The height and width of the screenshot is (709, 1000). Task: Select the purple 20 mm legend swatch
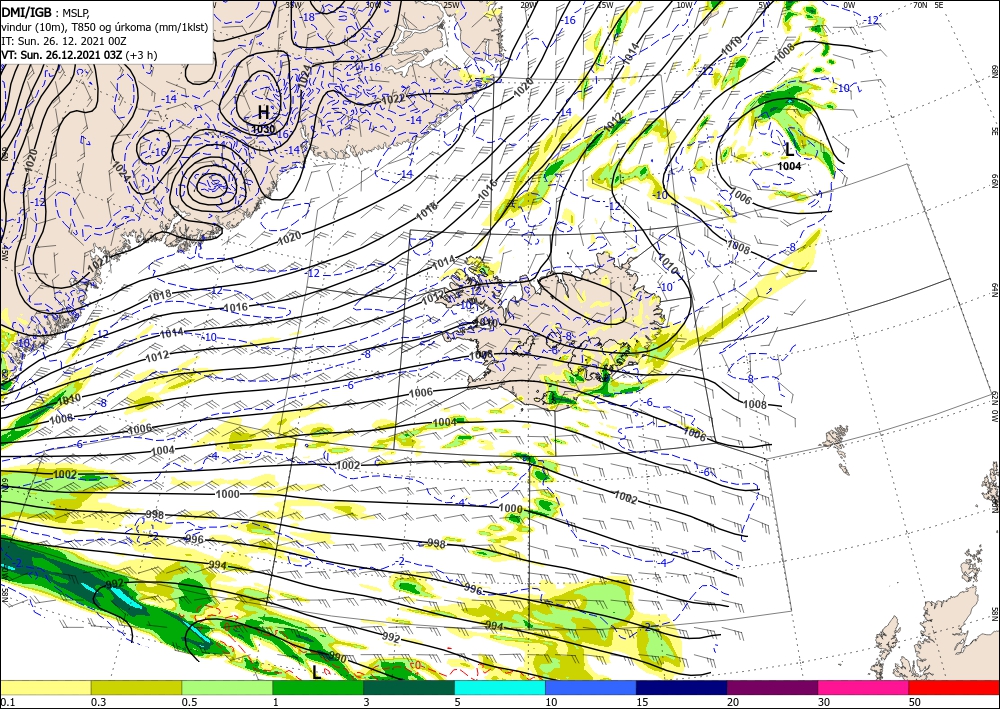click(772, 687)
